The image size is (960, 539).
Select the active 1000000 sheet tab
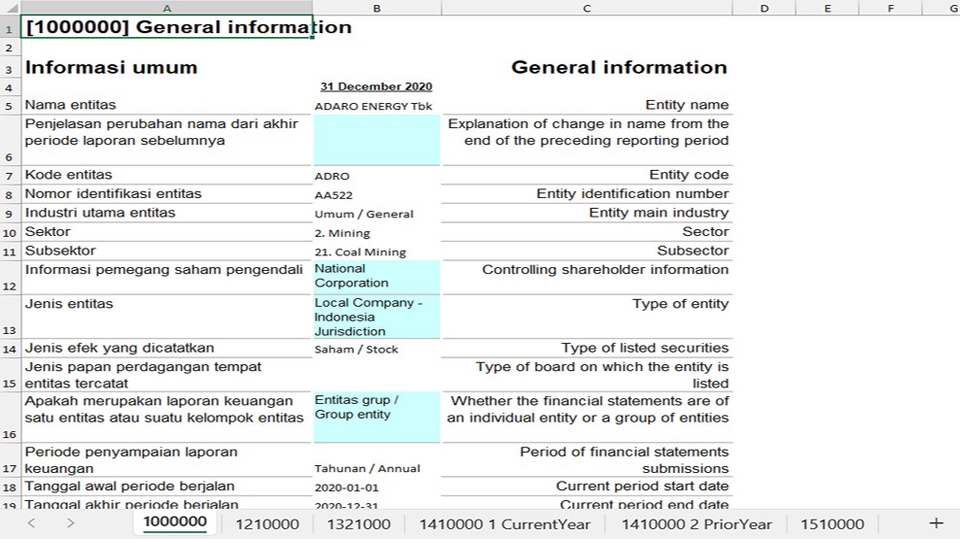(175, 522)
